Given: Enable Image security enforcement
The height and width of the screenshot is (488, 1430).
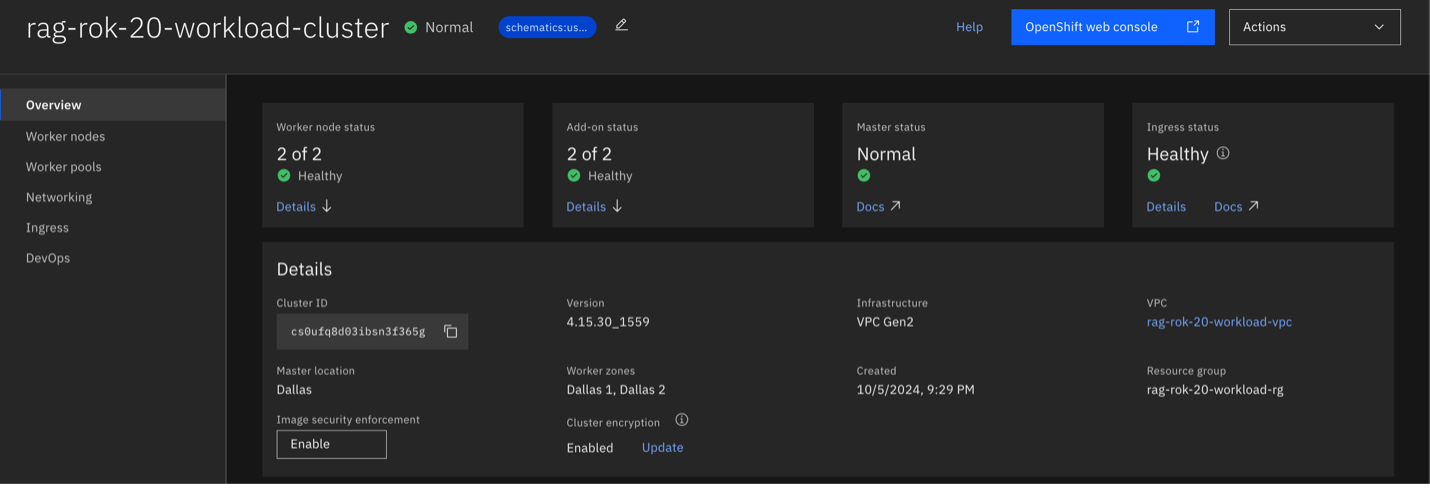Looking at the screenshot, I should click(x=331, y=444).
